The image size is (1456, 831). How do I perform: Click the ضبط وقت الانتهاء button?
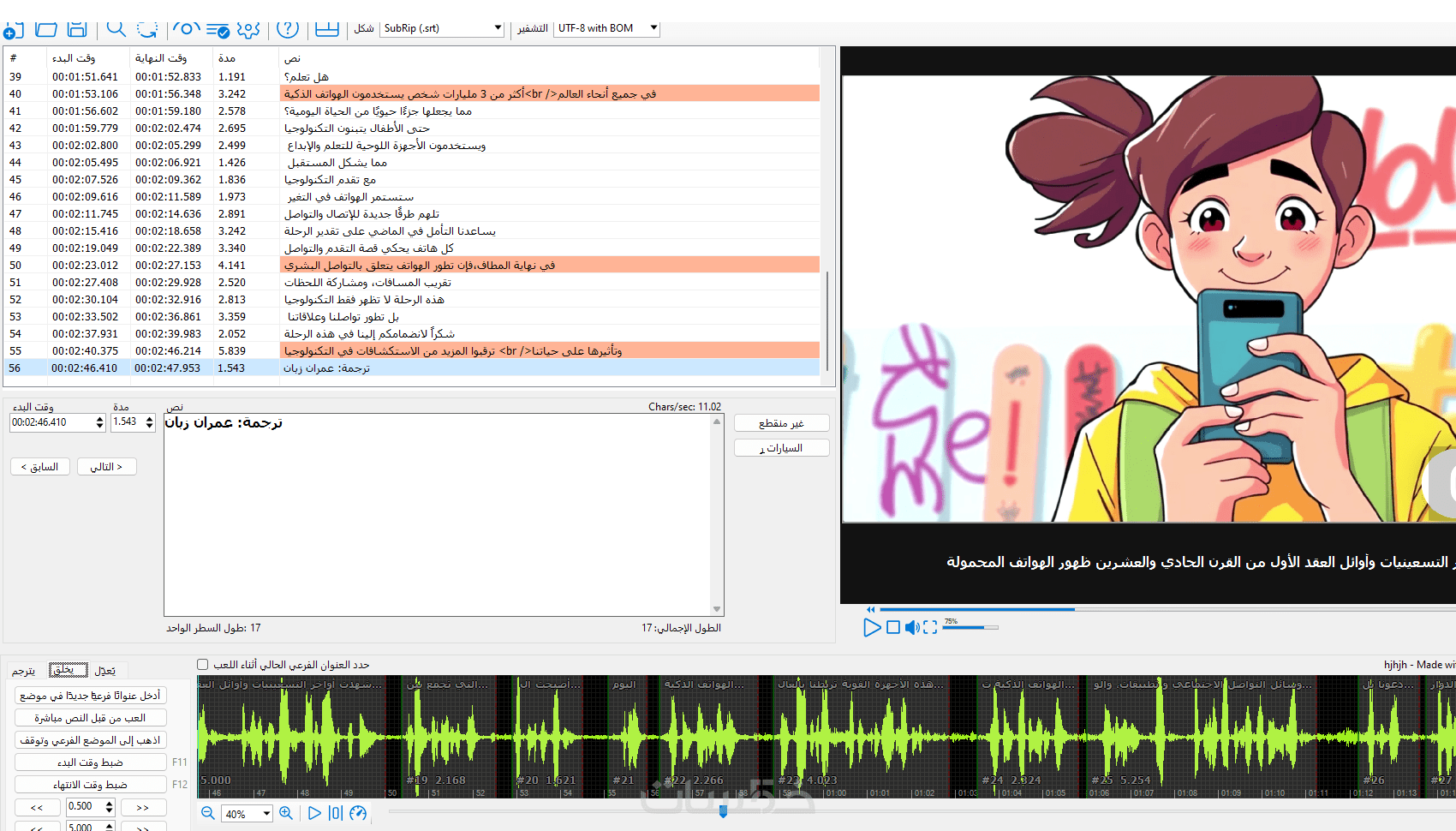pyautogui.click(x=90, y=785)
